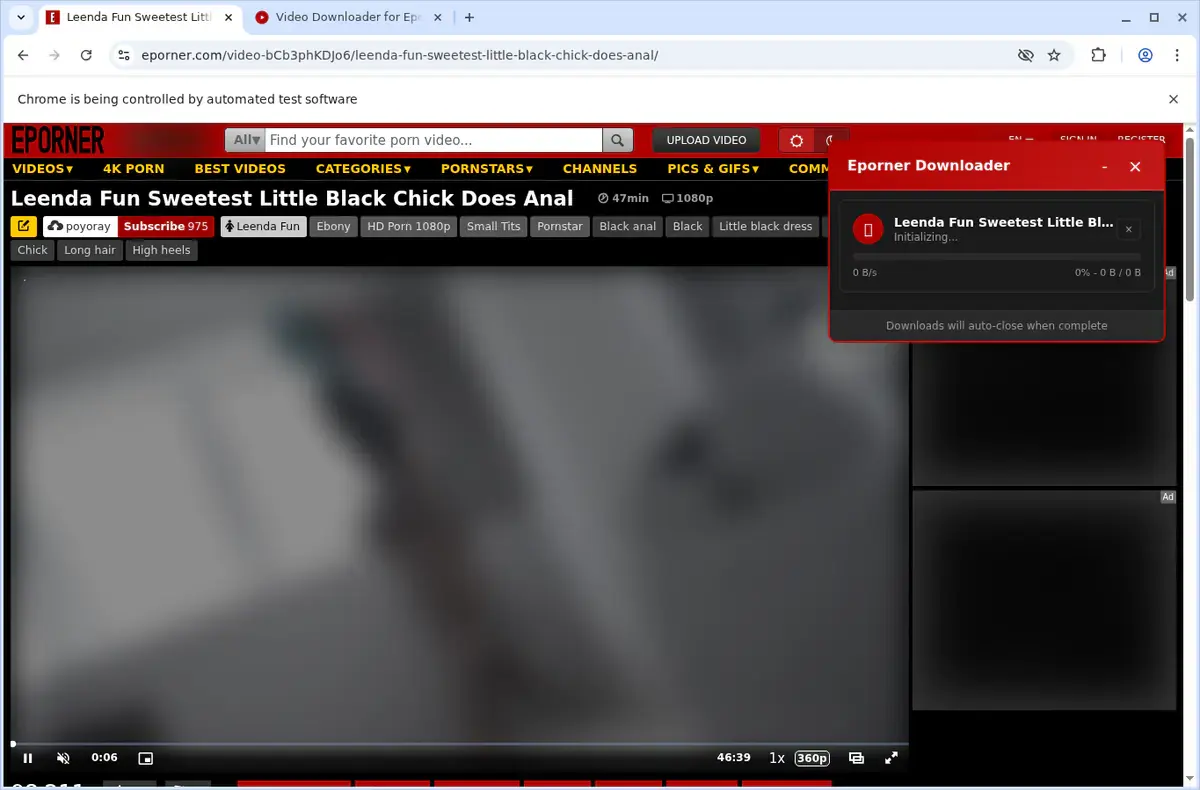1200x790 pixels.
Task: Seek along the video progress bar
Action: click(459, 744)
